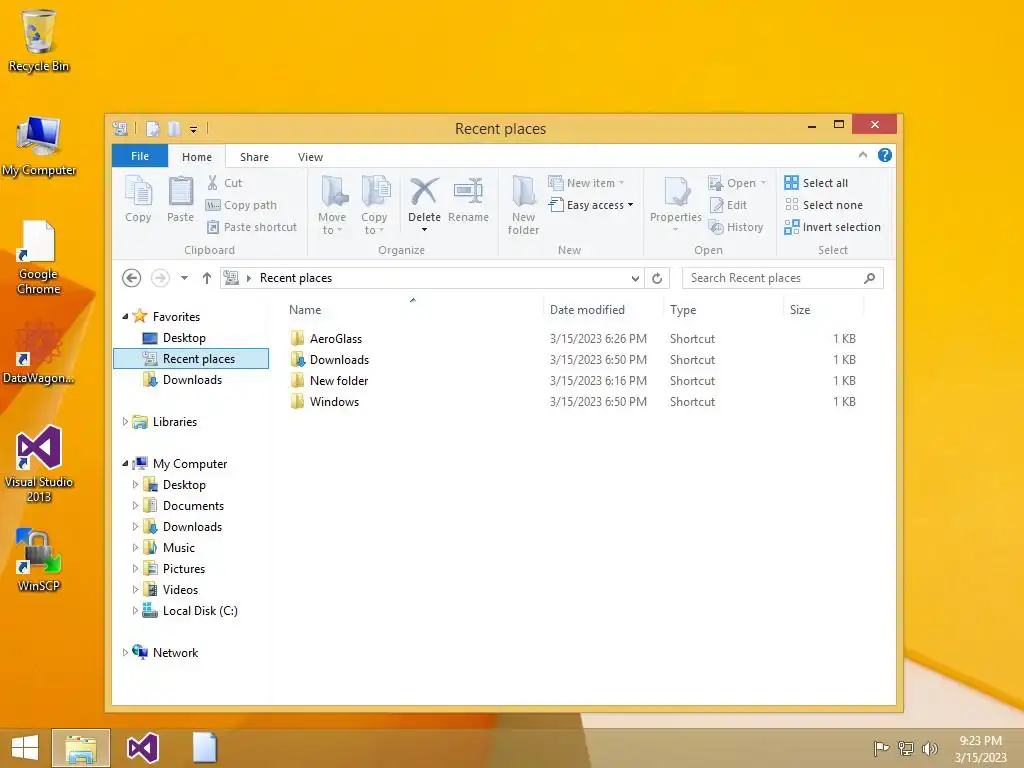Click the Copy icon in Clipboard group
Image resolution: width=1024 pixels, height=768 pixels.
point(138,192)
